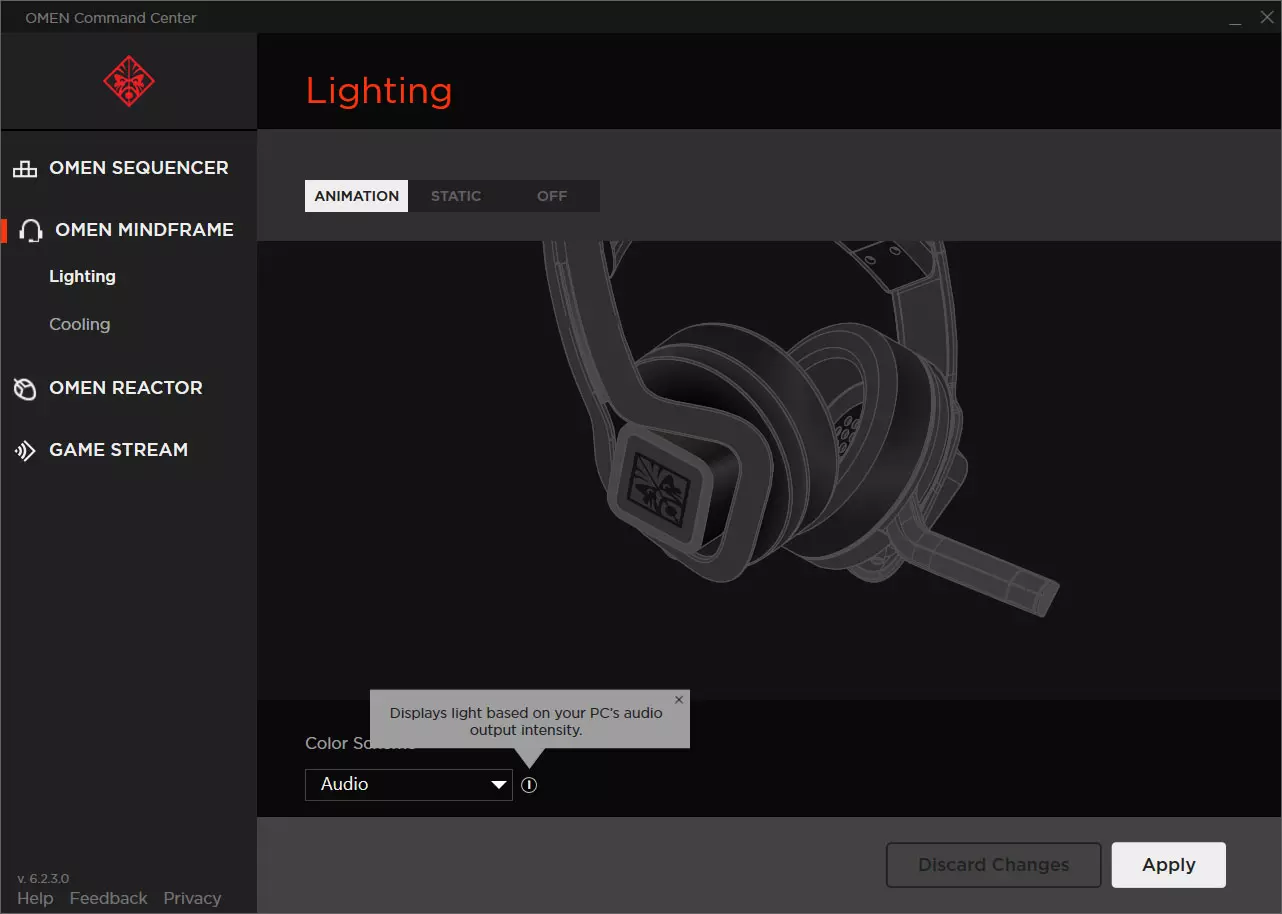Open OMEN Sequencer keyboard icon
The image size is (1282, 914).
(x=25, y=169)
